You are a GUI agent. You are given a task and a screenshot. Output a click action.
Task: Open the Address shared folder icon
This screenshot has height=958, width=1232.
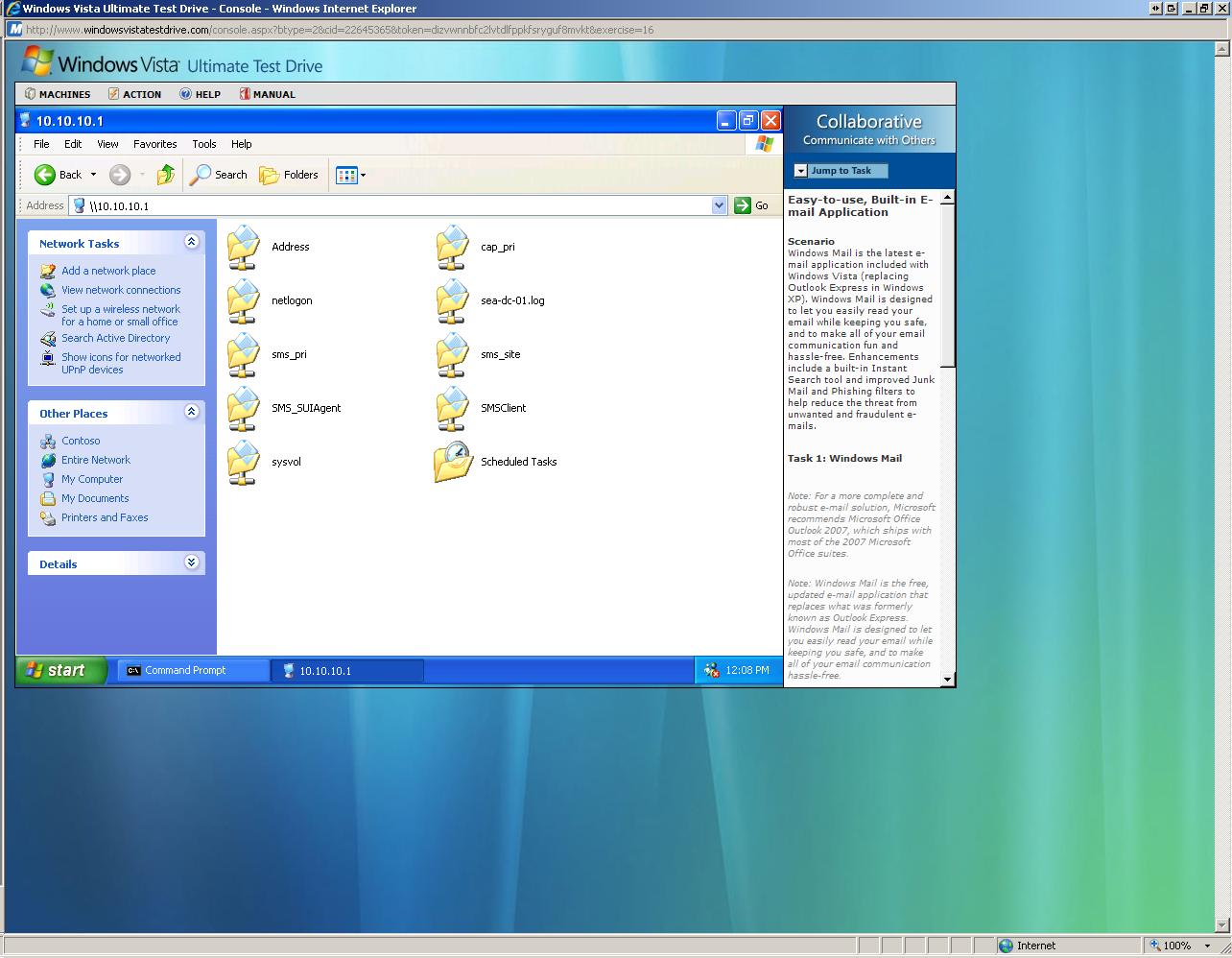coord(244,247)
